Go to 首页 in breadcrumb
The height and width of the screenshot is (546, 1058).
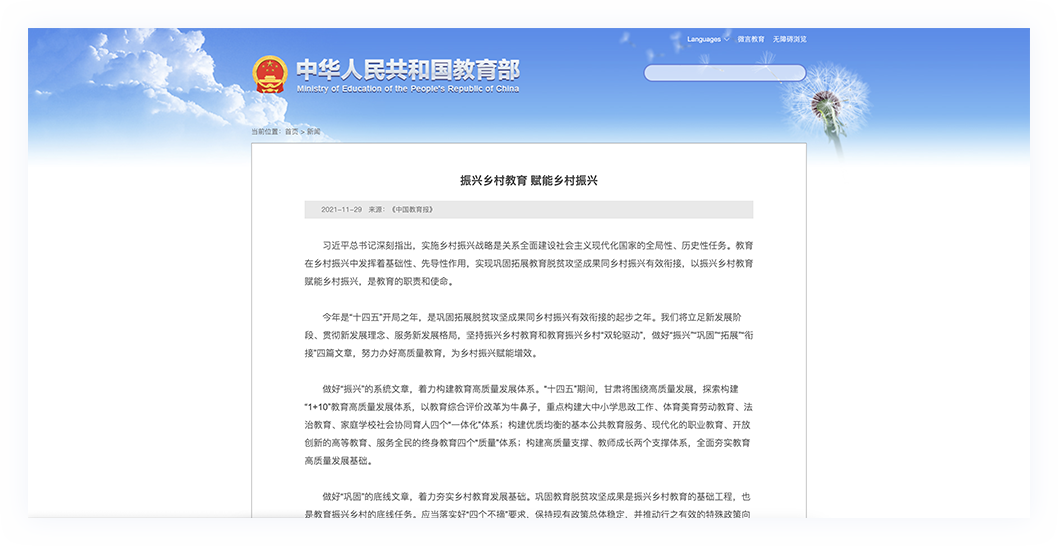(291, 132)
